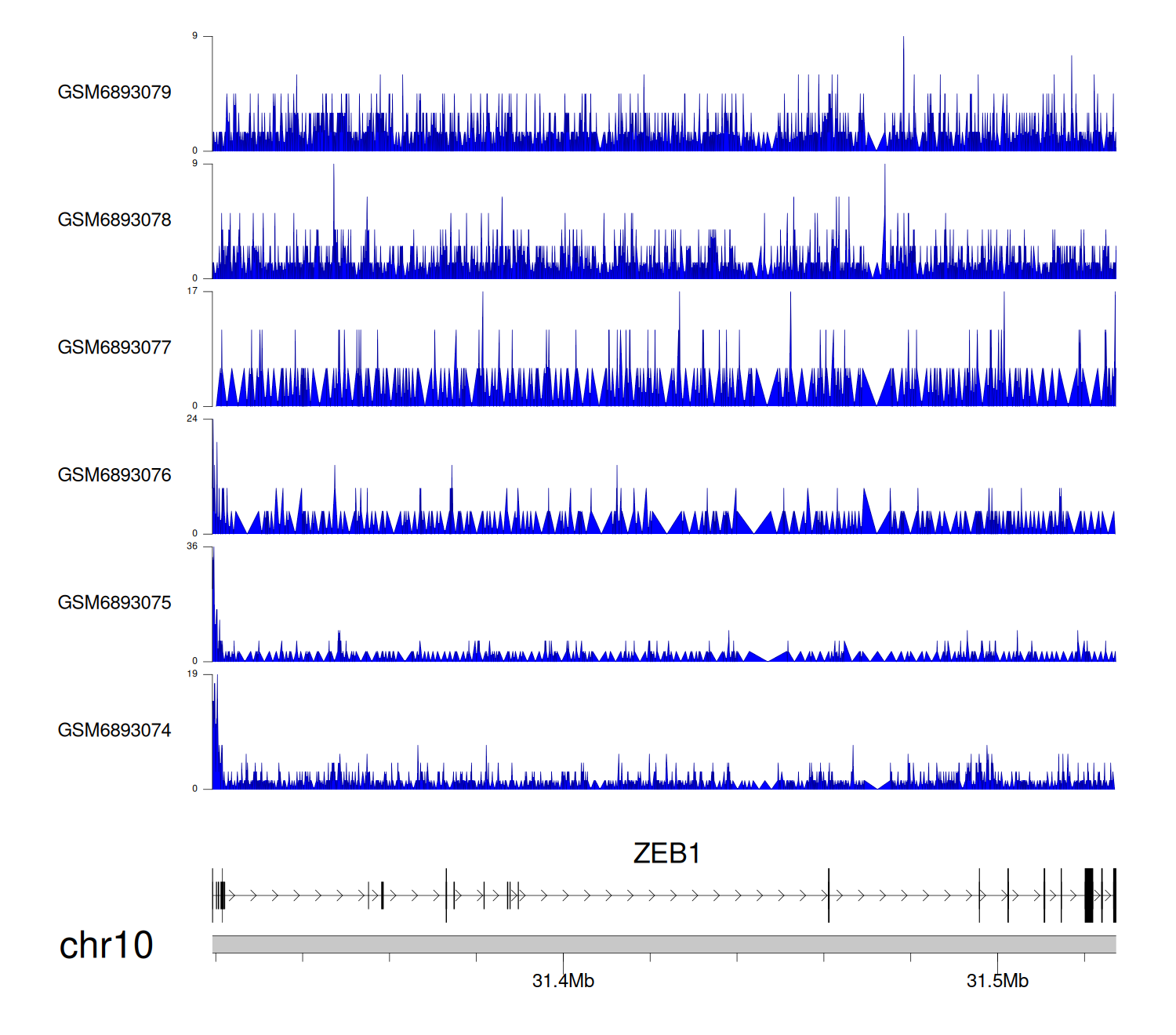Click the y-axis maximum value 36
This screenshot has height=1035, width=1176.
click(x=192, y=547)
